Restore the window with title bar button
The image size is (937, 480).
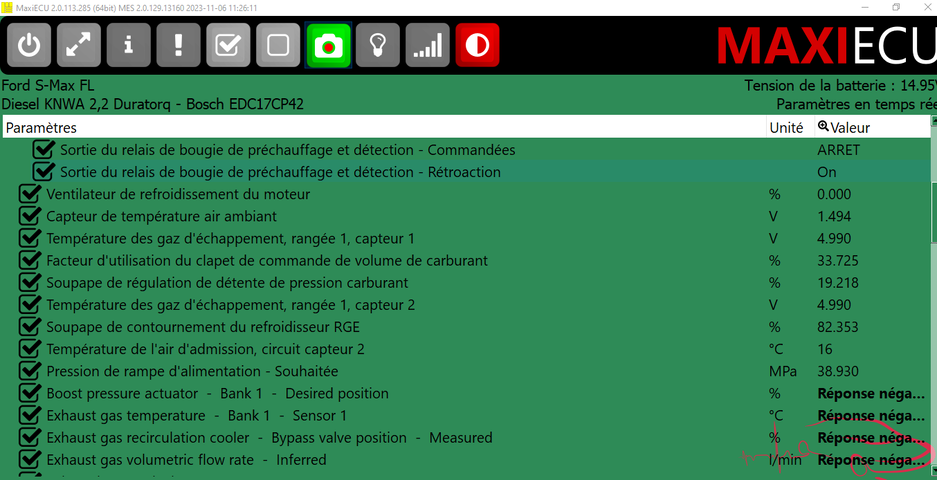(x=896, y=7)
